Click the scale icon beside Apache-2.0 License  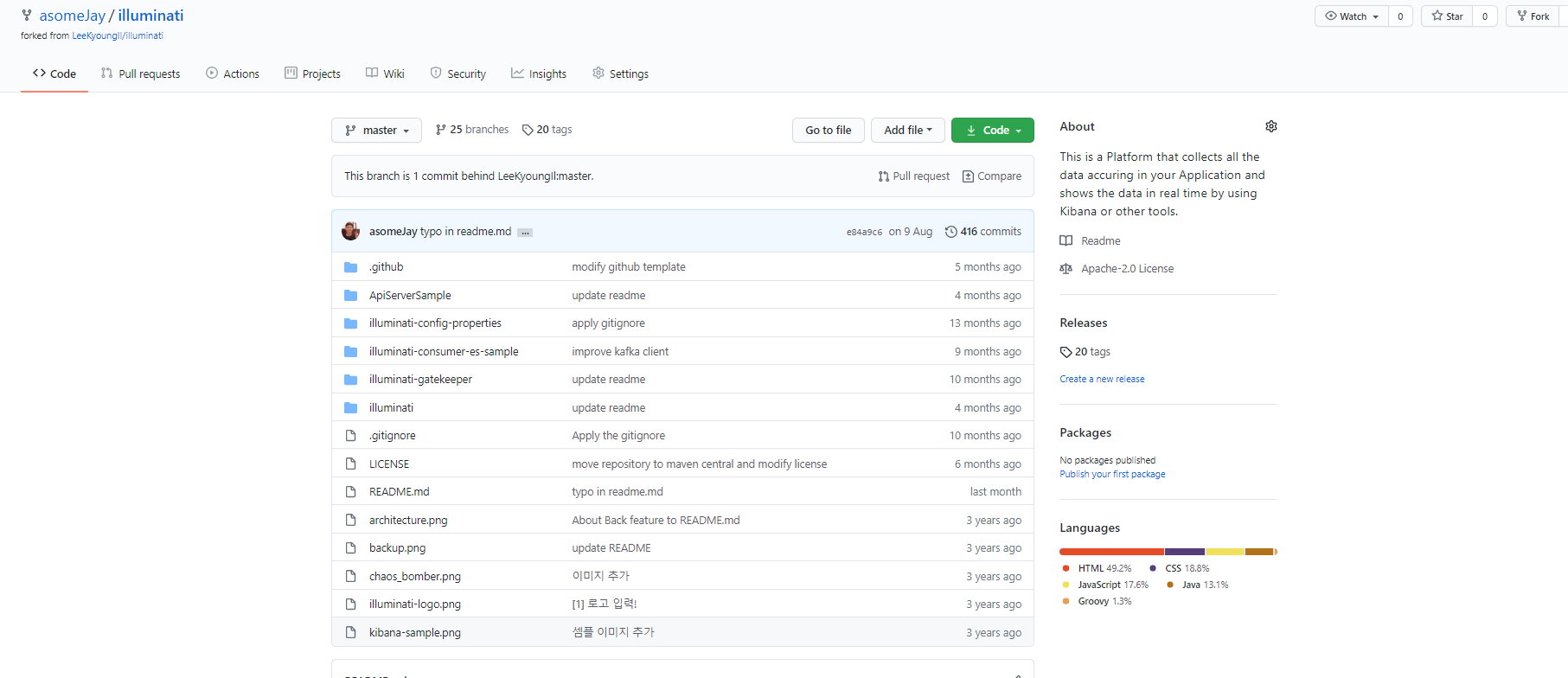coord(1066,269)
